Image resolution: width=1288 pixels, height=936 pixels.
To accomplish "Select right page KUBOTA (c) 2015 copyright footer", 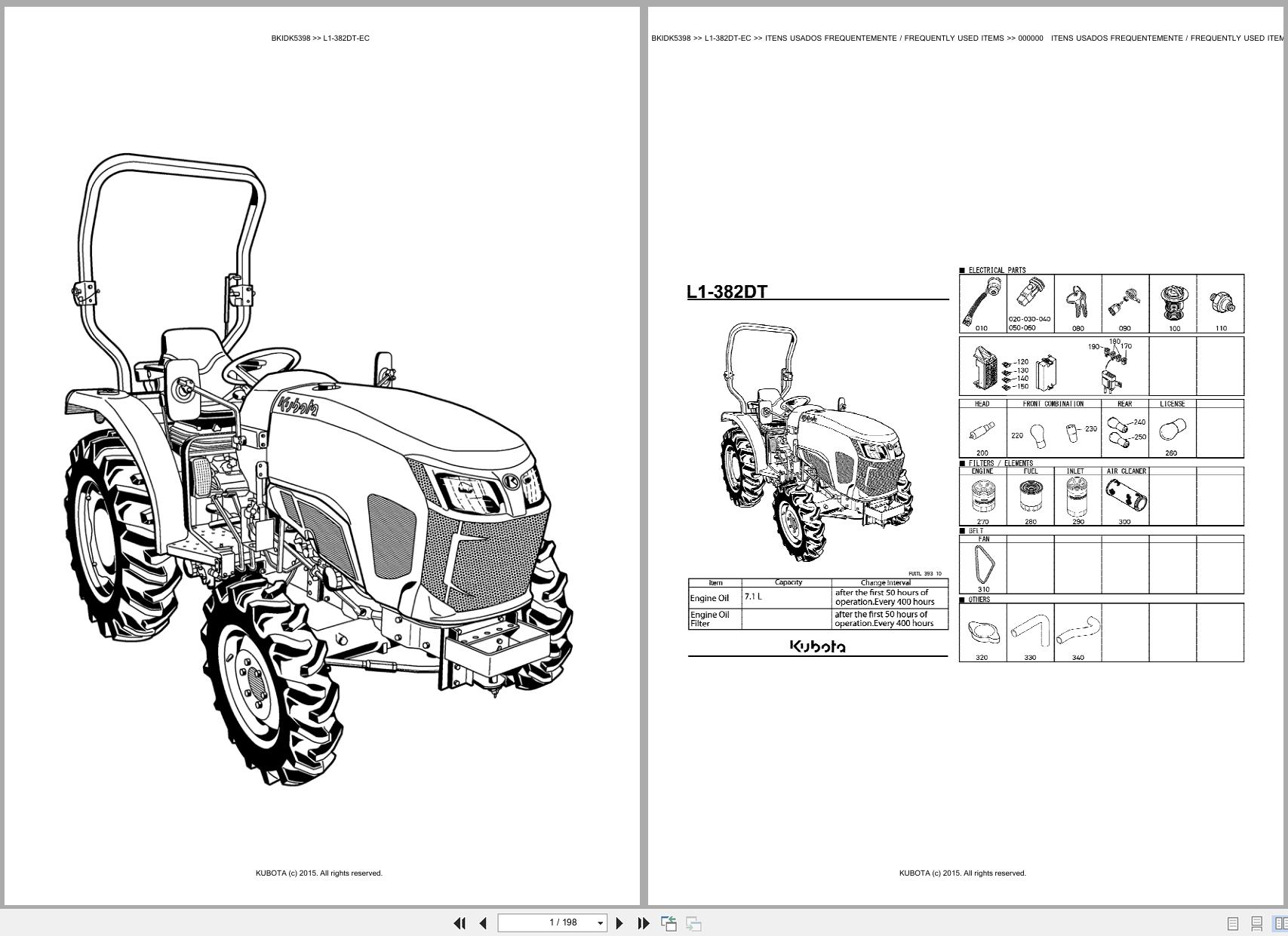I will tap(963, 873).
